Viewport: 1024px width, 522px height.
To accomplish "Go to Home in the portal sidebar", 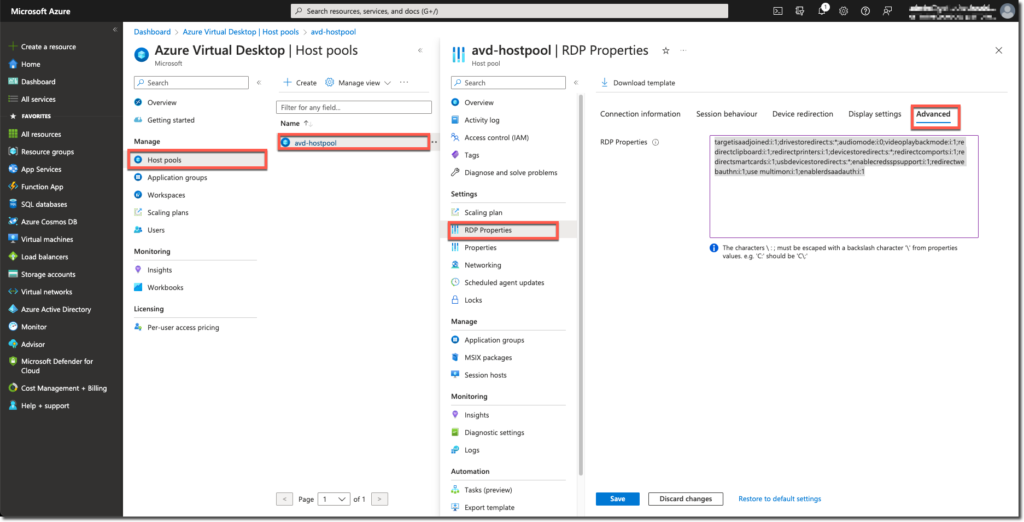I will pyautogui.click(x=31, y=64).
